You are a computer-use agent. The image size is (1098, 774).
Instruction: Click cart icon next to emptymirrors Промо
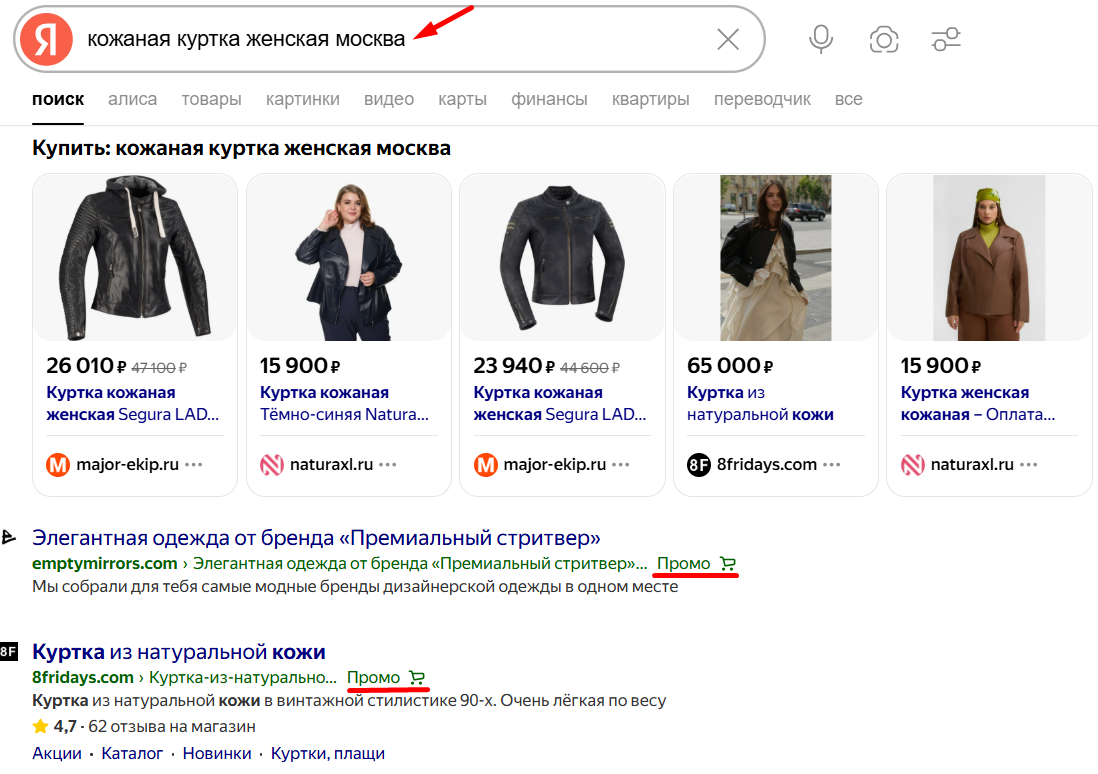click(x=727, y=564)
